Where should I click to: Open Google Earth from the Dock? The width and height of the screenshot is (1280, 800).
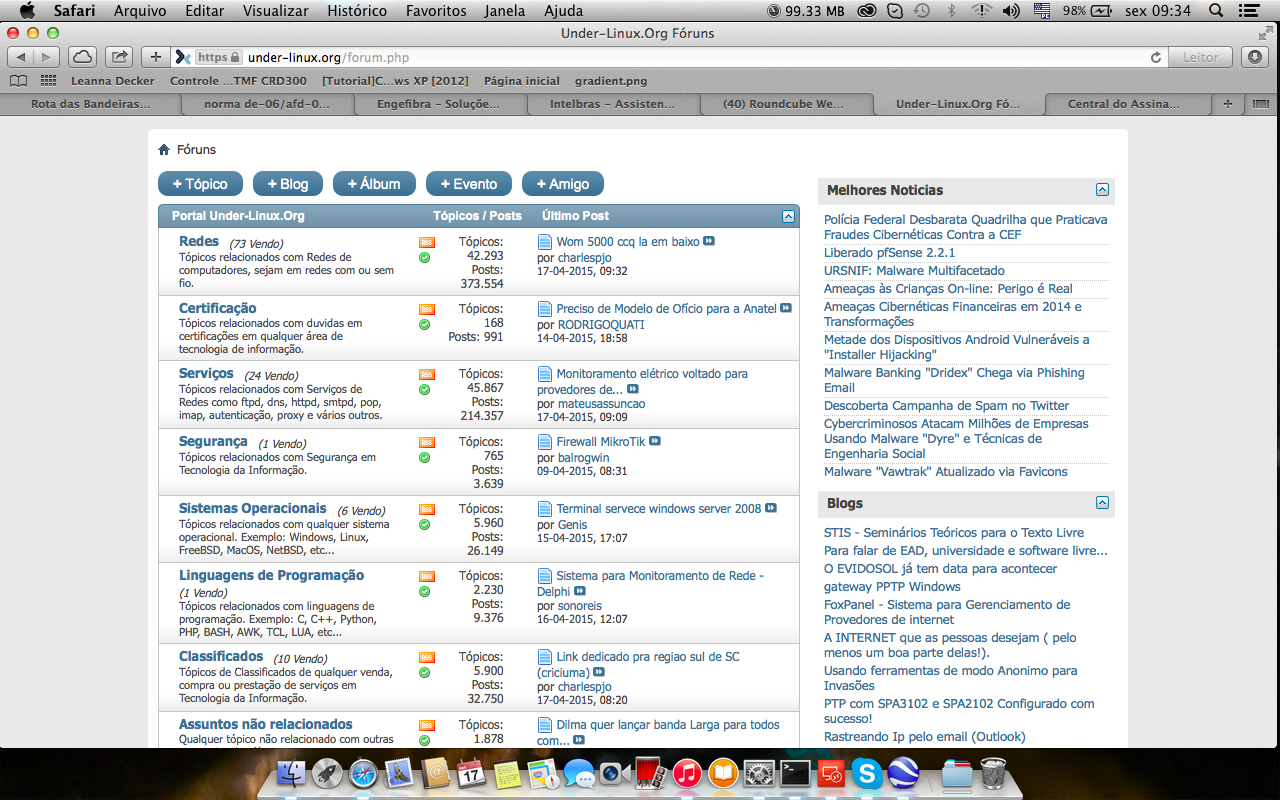[x=904, y=773]
